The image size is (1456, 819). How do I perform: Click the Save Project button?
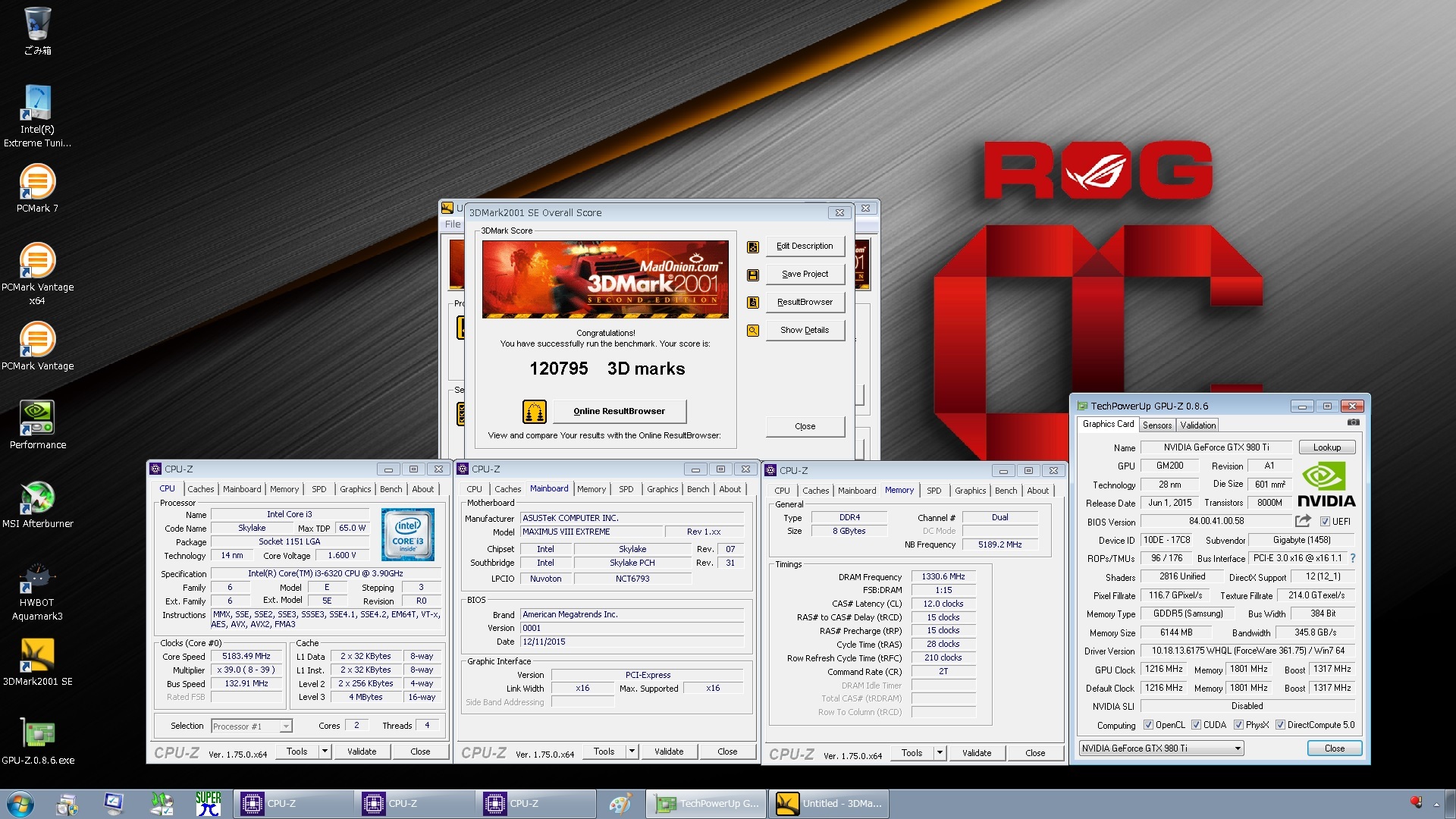(805, 274)
